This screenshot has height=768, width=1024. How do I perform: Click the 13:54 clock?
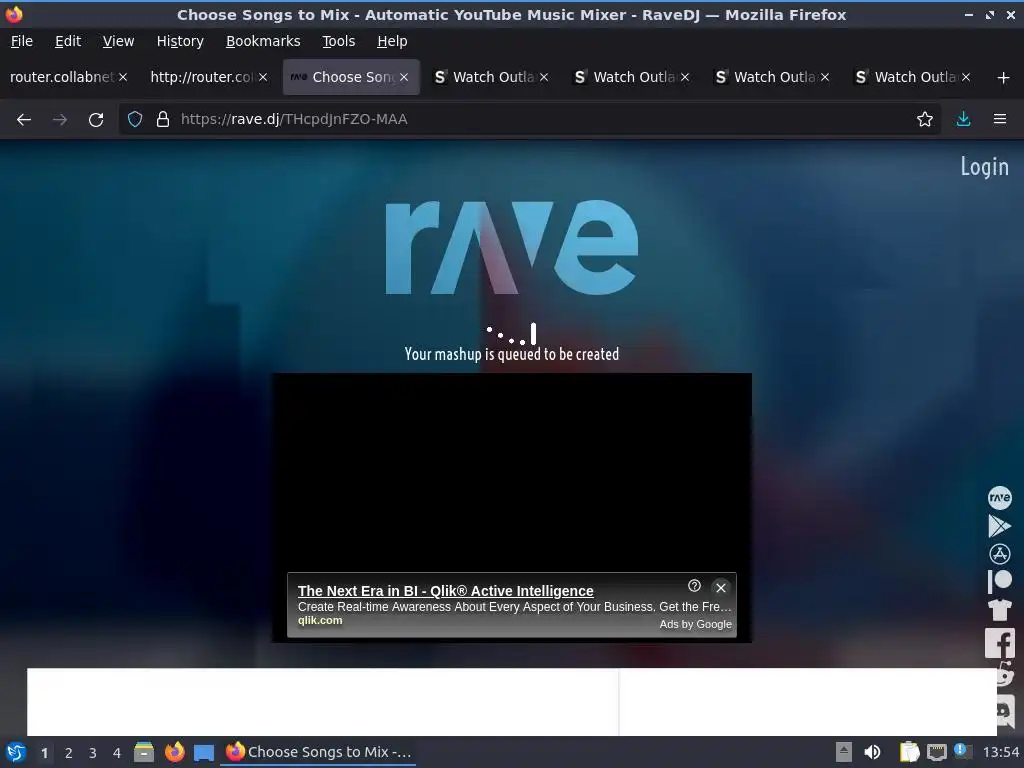[1000, 753]
